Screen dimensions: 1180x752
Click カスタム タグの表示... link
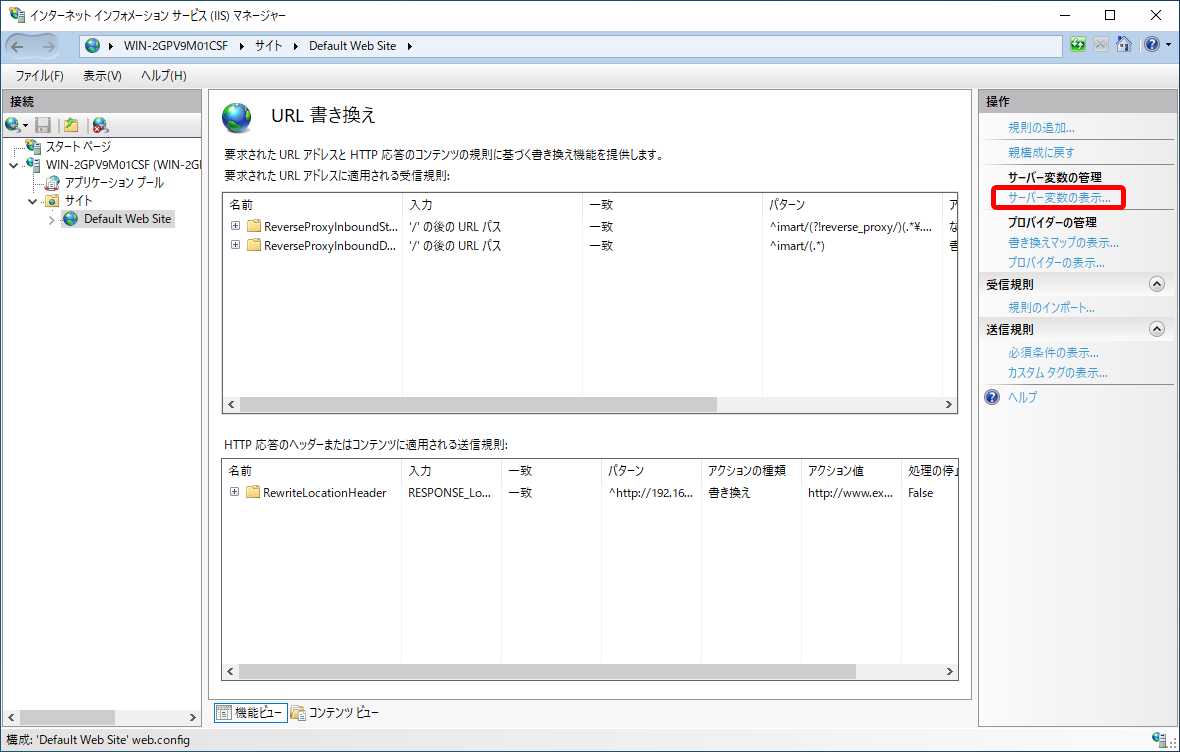1058,373
